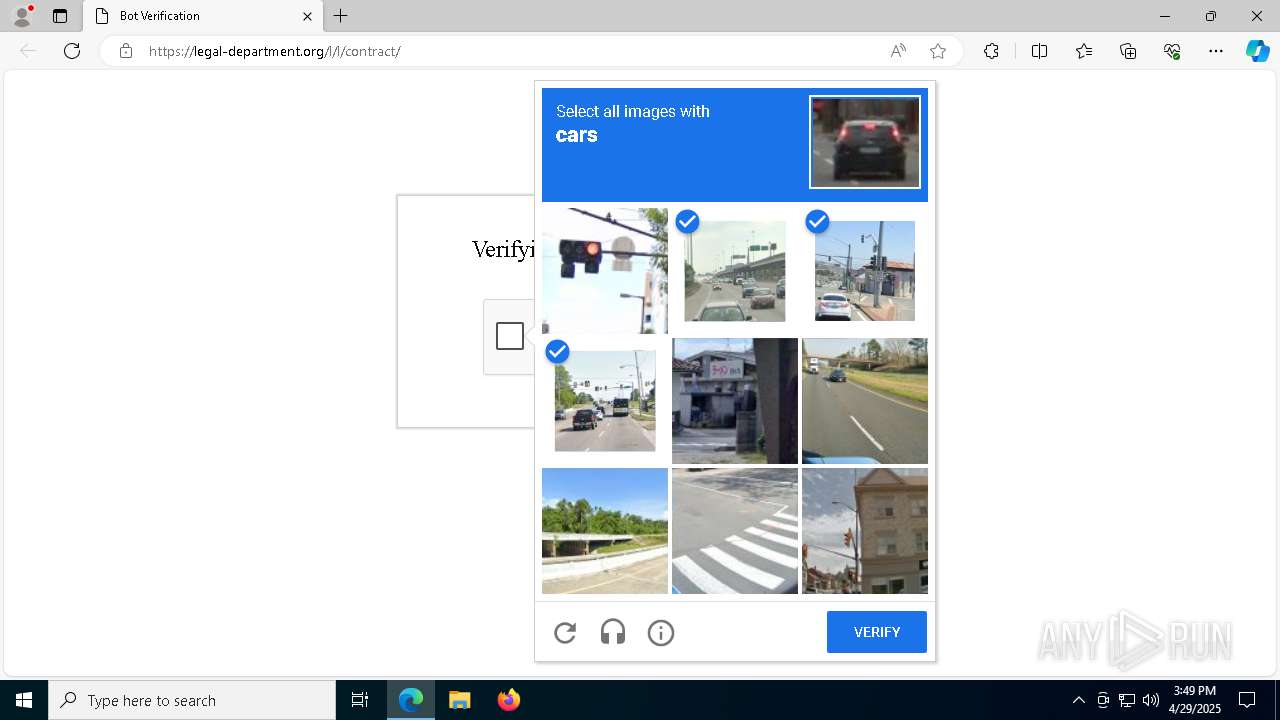Select the traffic light image tile

click(605, 271)
